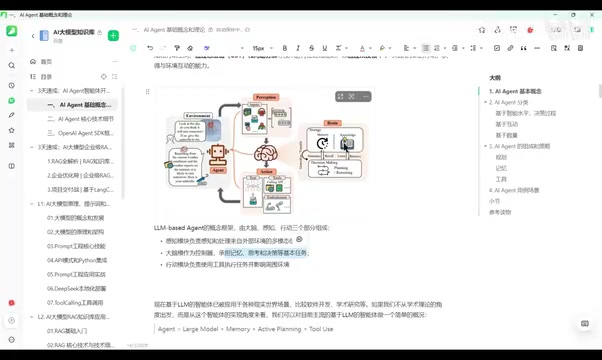Click the drag handle beside the image block

point(147,91)
